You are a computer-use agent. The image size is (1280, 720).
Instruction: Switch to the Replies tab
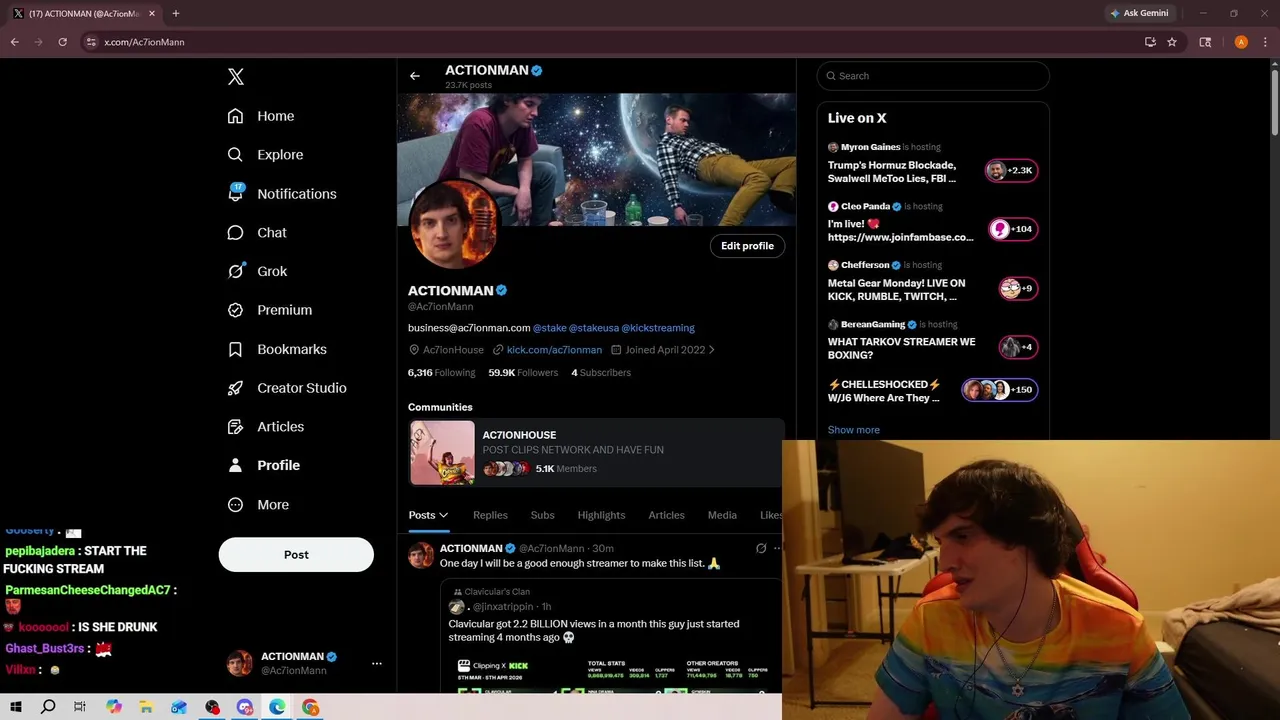(x=490, y=515)
